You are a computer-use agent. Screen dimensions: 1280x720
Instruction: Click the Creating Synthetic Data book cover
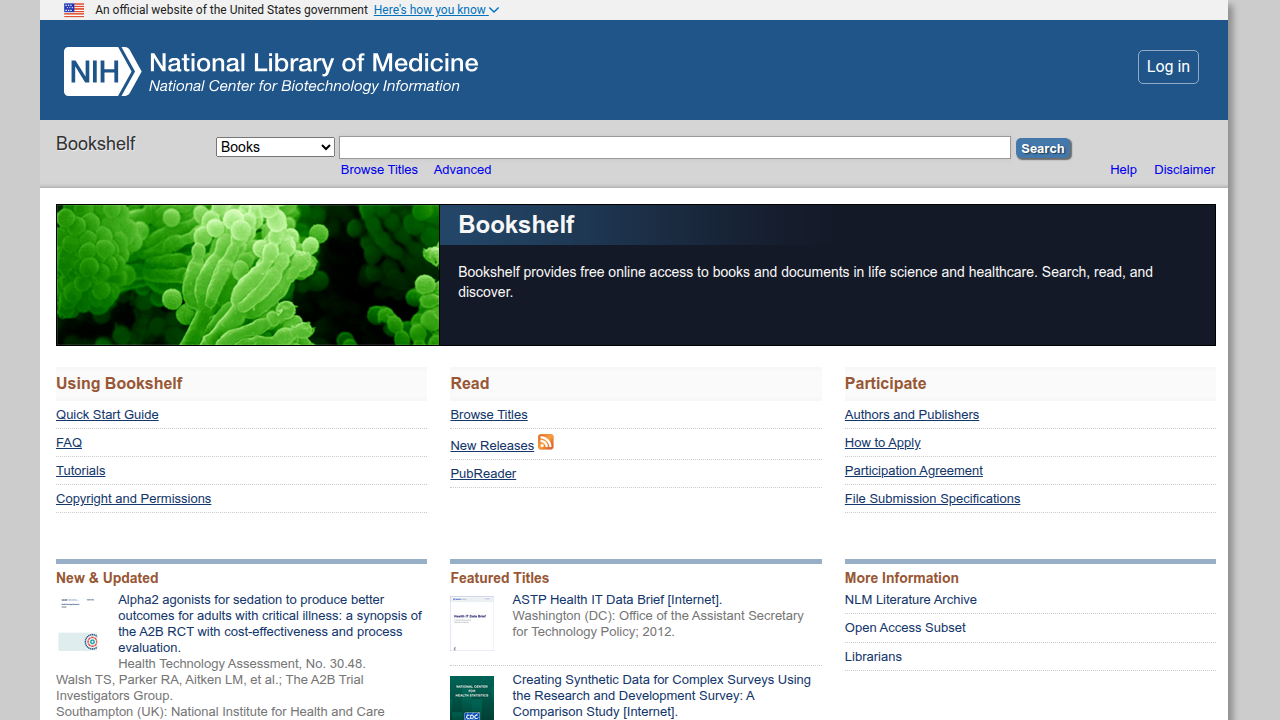(472, 698)
